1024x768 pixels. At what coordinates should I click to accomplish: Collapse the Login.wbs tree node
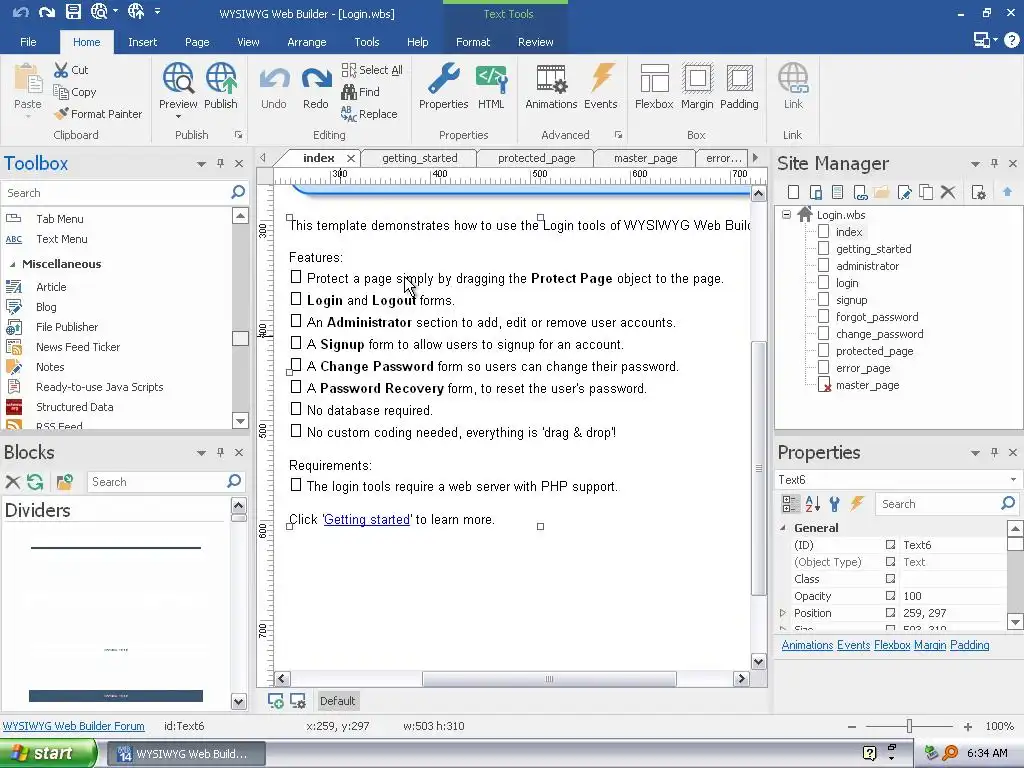coord(786,214)
